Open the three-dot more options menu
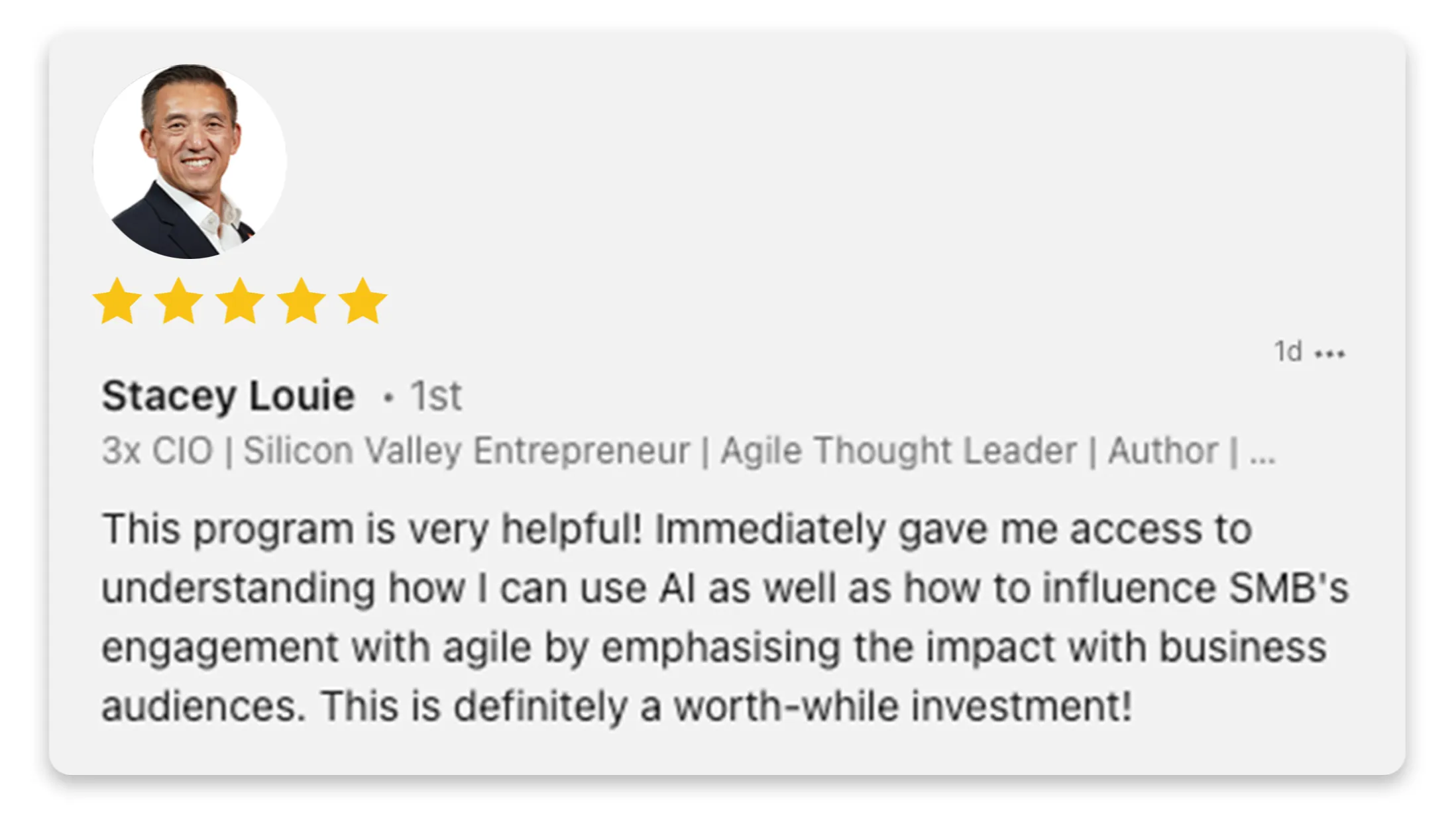The height and width of the screenshot is (818, 1456). (x=1329, y=354)
